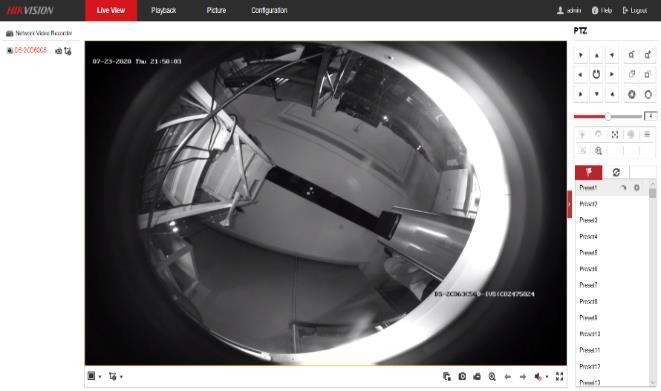Pan camera up with PTZ arrow
This screenshot has width=661, height=391.
tap(596, 55)
